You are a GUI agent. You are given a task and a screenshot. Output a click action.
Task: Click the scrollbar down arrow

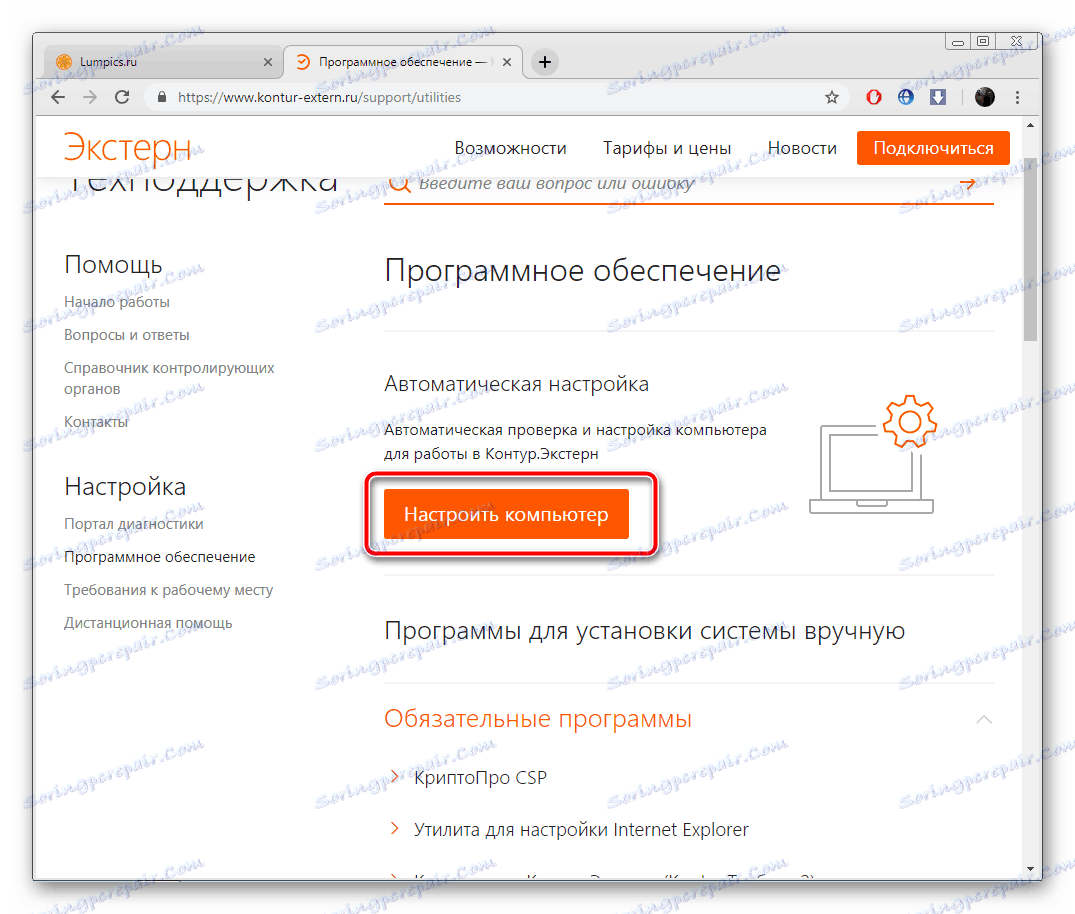(x=1030, y=869)
